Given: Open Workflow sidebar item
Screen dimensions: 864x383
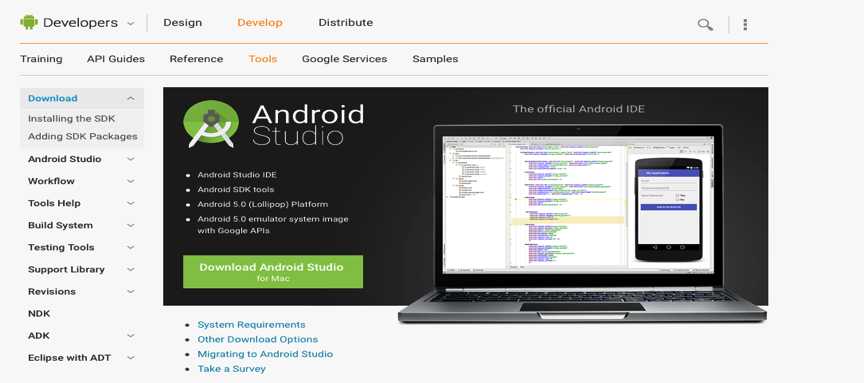Looking at the screenshot, I should tap(51, 181).
